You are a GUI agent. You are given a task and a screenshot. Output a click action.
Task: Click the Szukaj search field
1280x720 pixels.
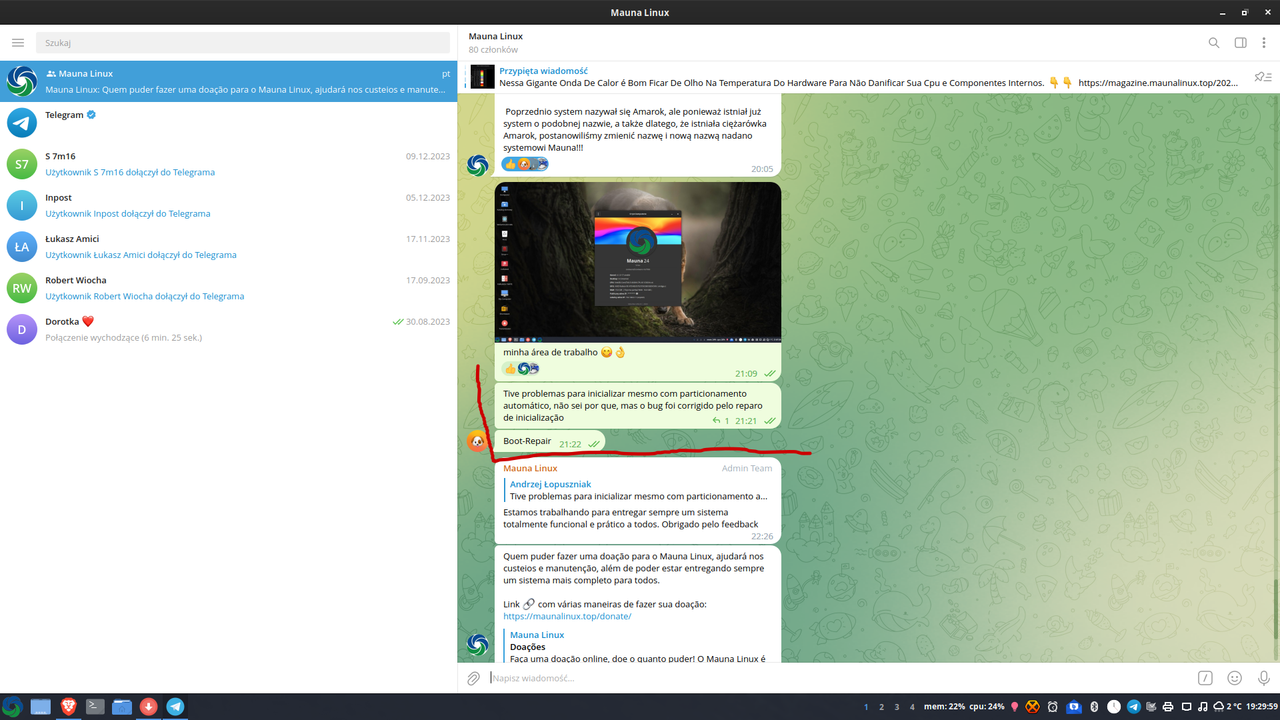coord(243,43)
